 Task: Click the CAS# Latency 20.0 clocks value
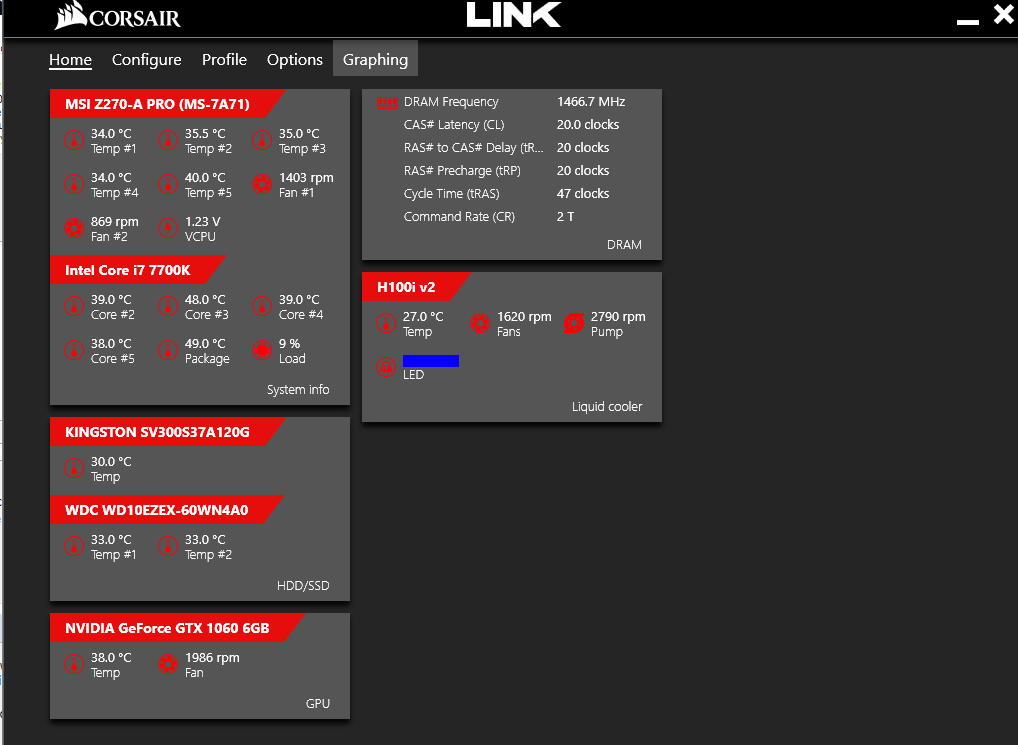[588, 125]
